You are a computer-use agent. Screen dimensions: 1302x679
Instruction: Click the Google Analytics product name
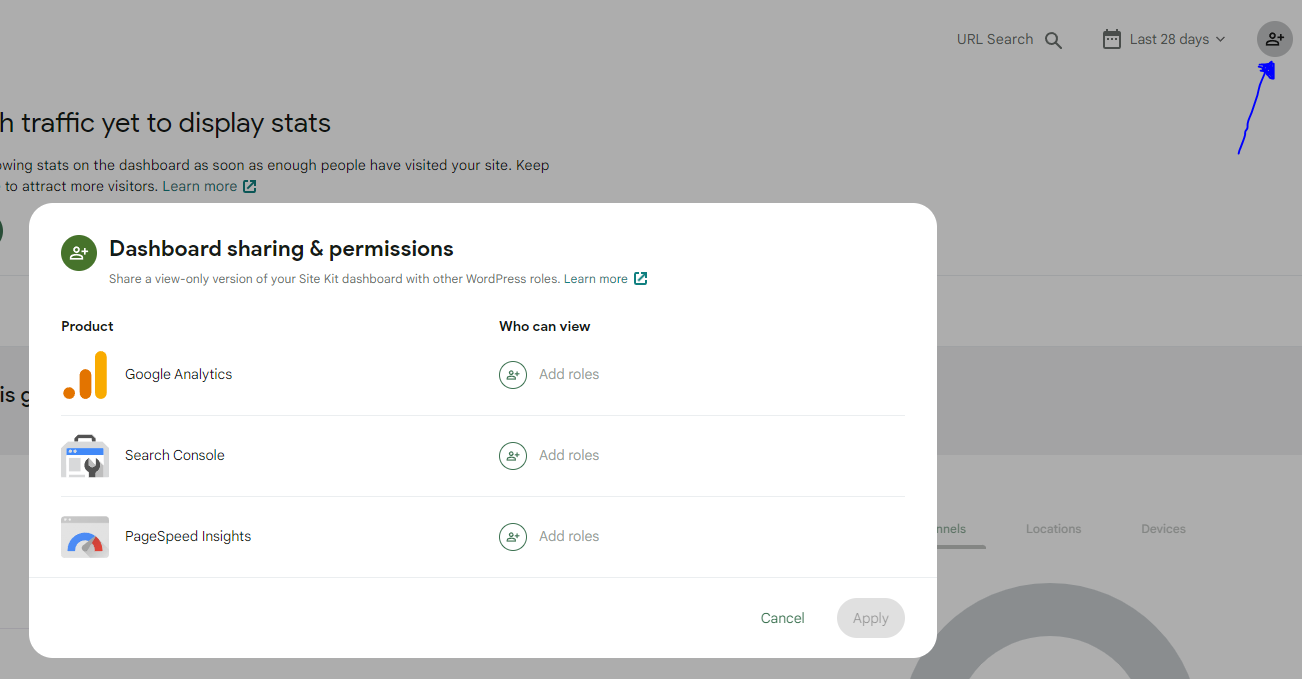[x=178, y=375]
